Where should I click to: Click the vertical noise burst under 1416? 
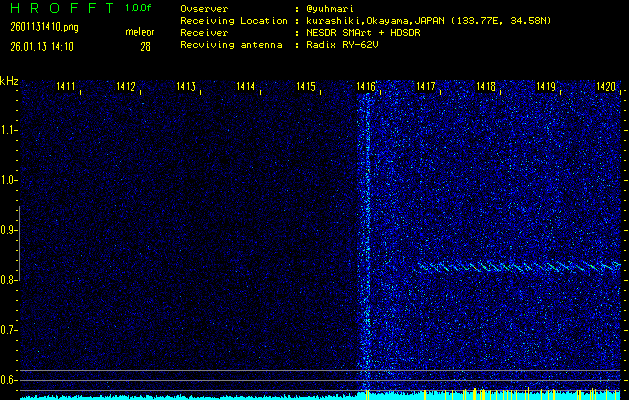coord(365,241)
